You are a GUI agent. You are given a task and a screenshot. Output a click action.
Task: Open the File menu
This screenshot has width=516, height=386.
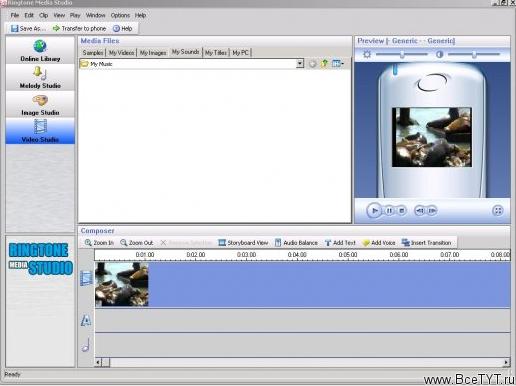[15, 15]
